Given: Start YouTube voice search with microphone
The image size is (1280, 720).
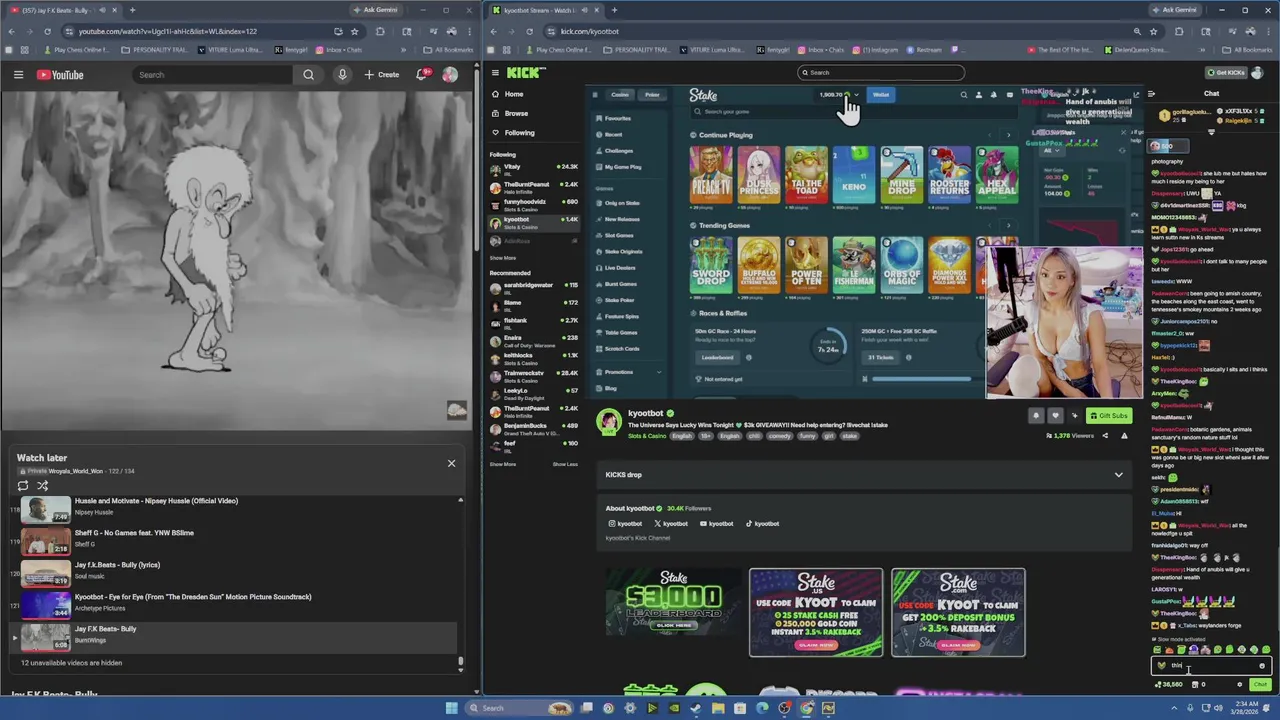Looking at the screenshot, I should click(342, 75).
